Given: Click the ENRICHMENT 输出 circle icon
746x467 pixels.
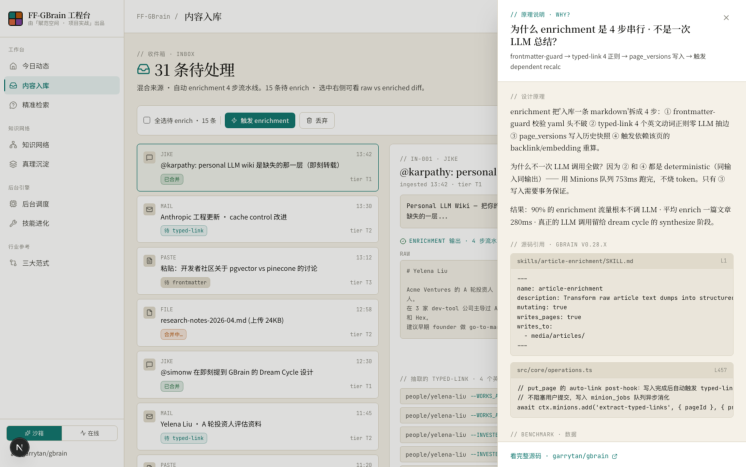Looking at the screenshot, I should click(403, 241).
